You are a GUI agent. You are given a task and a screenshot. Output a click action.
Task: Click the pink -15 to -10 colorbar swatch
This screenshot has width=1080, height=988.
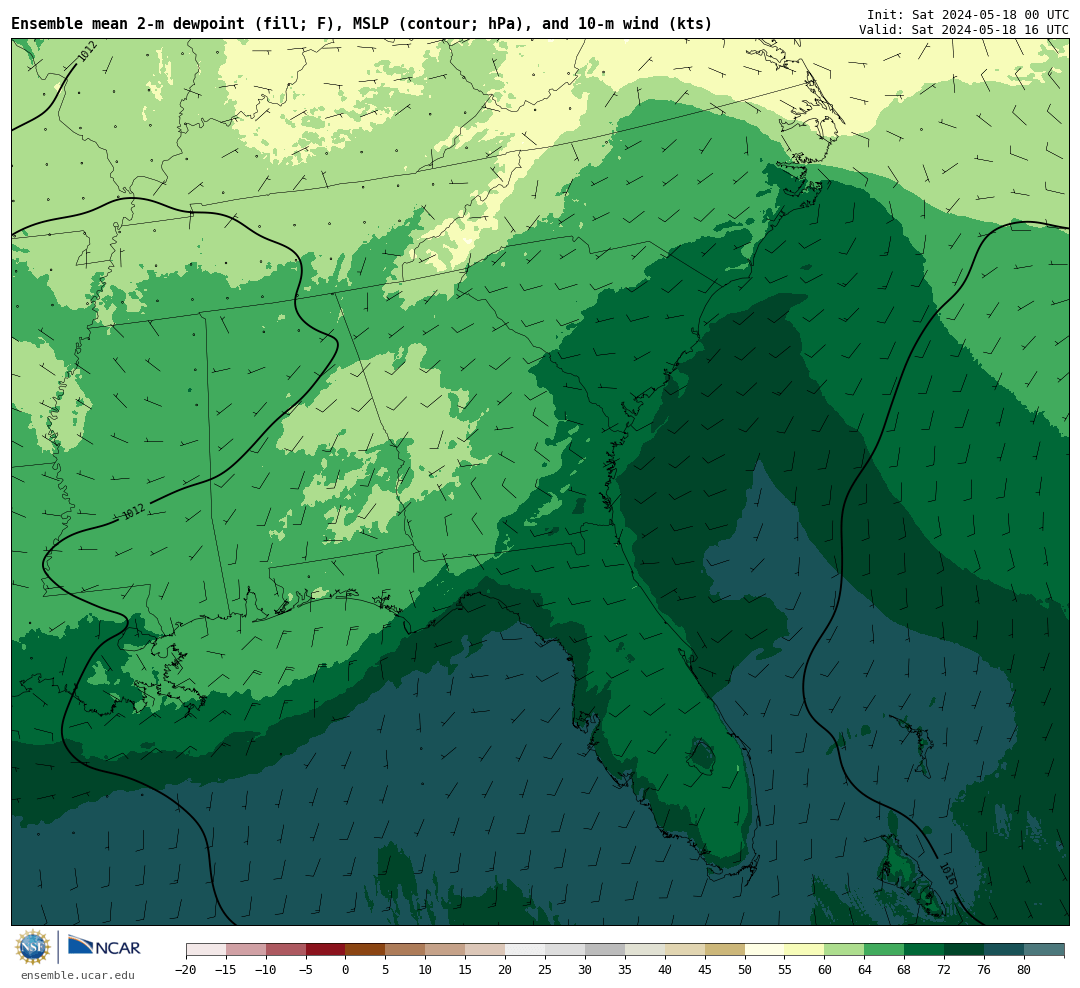pos(246,950)
